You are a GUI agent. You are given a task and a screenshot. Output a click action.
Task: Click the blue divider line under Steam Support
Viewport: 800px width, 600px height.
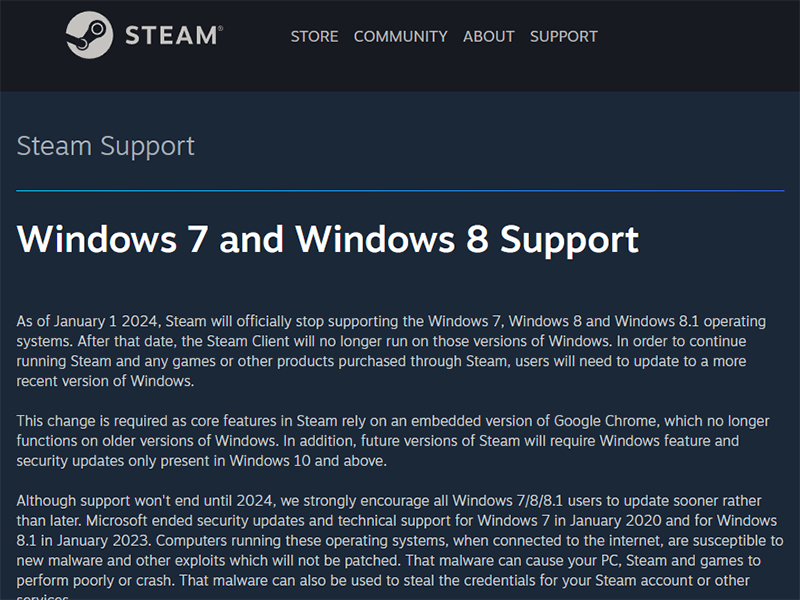click(400, 190)
